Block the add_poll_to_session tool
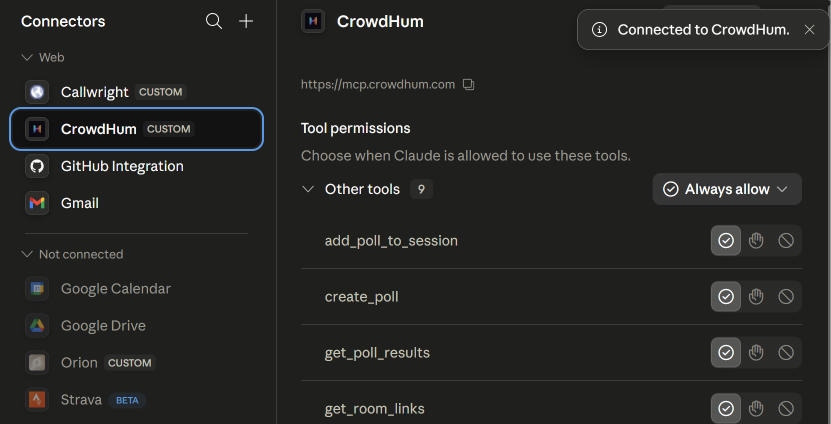831x424 pixels. pos(786,241)
